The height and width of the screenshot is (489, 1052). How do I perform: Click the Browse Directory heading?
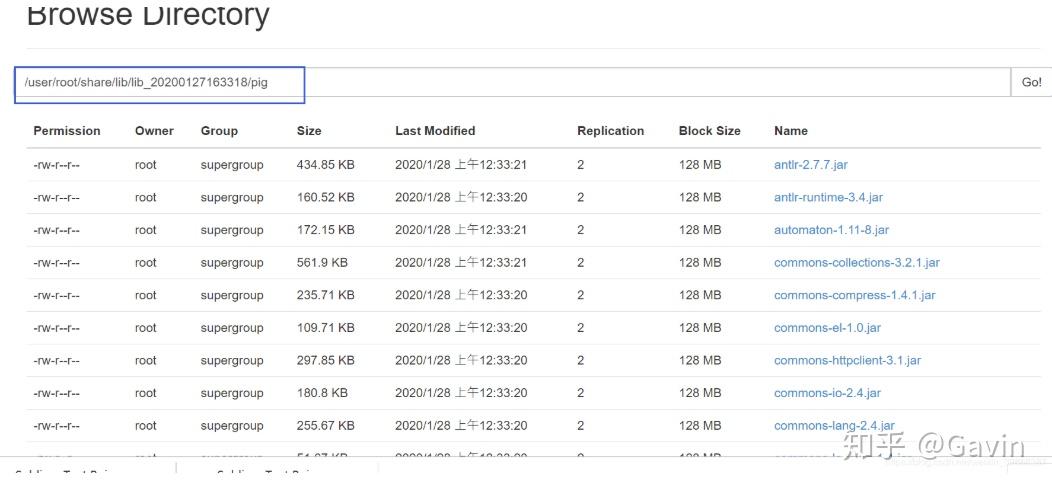click(x=148, y=15)
